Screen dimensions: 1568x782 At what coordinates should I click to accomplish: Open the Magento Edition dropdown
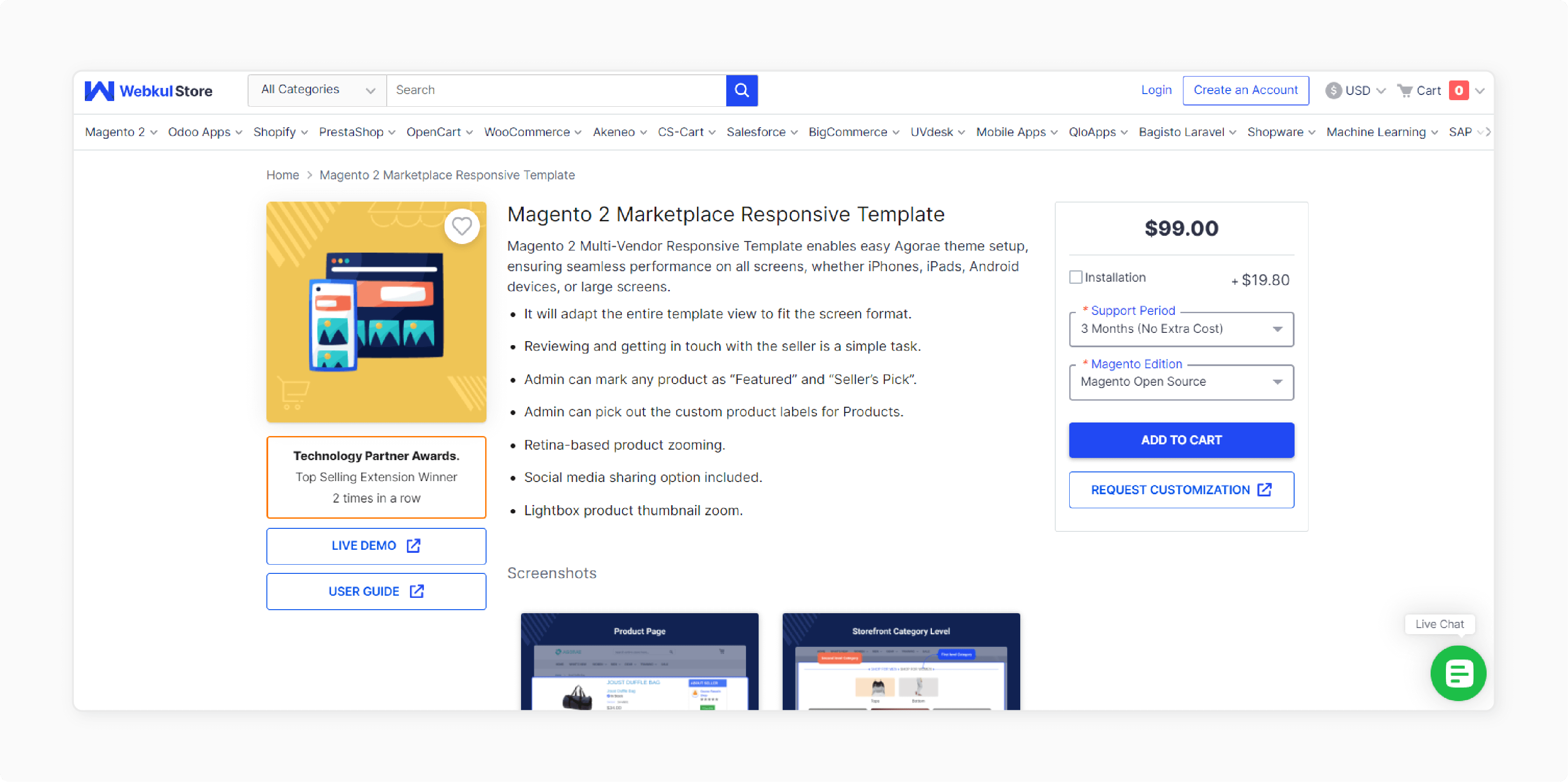click(1181, 382)
